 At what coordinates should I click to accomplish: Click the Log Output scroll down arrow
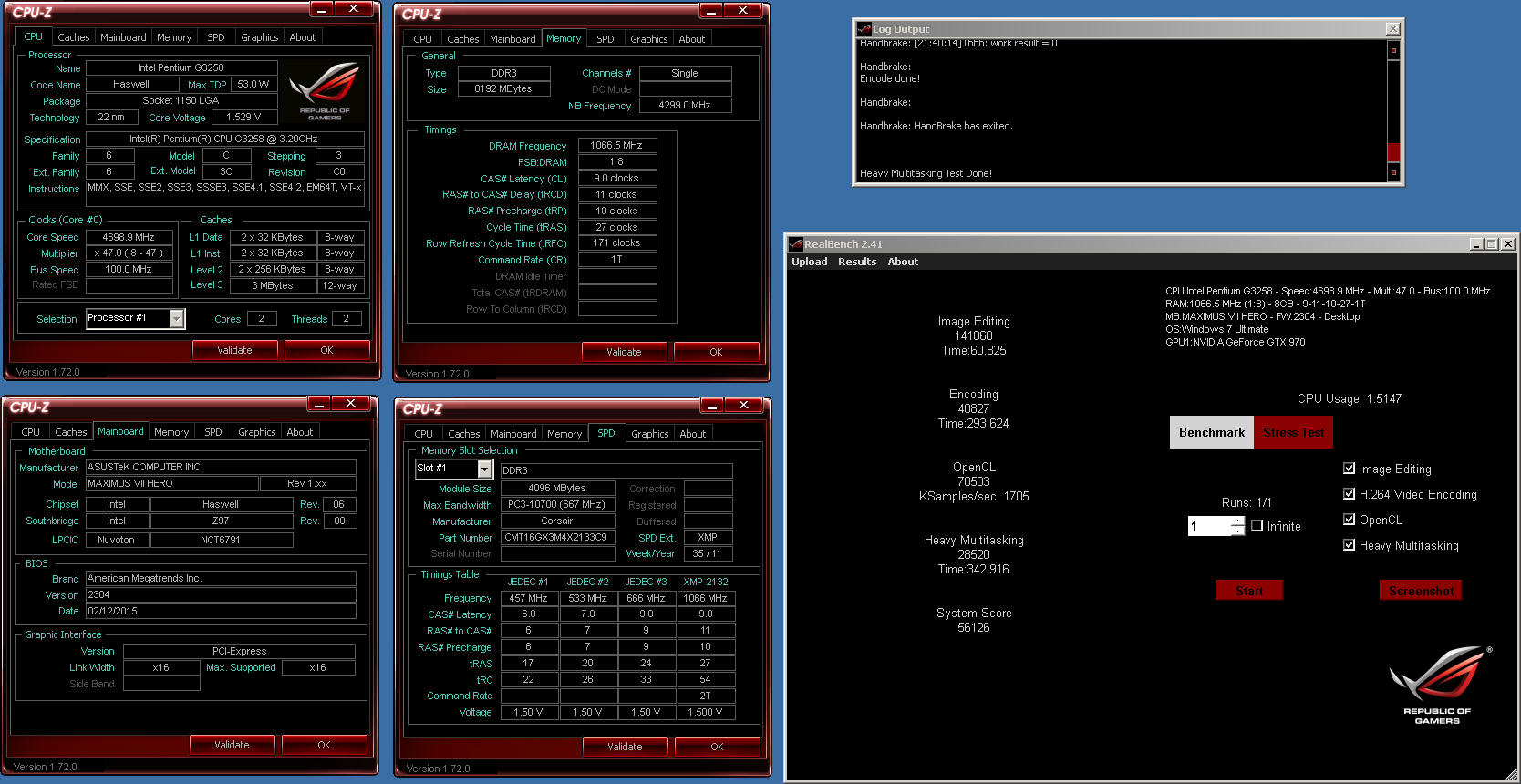(x=1392, y=172)
